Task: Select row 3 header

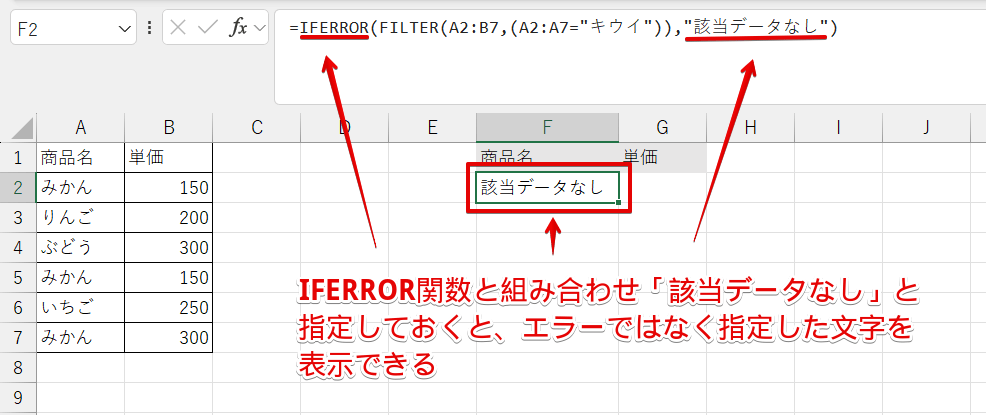Action: click(18, 218)
